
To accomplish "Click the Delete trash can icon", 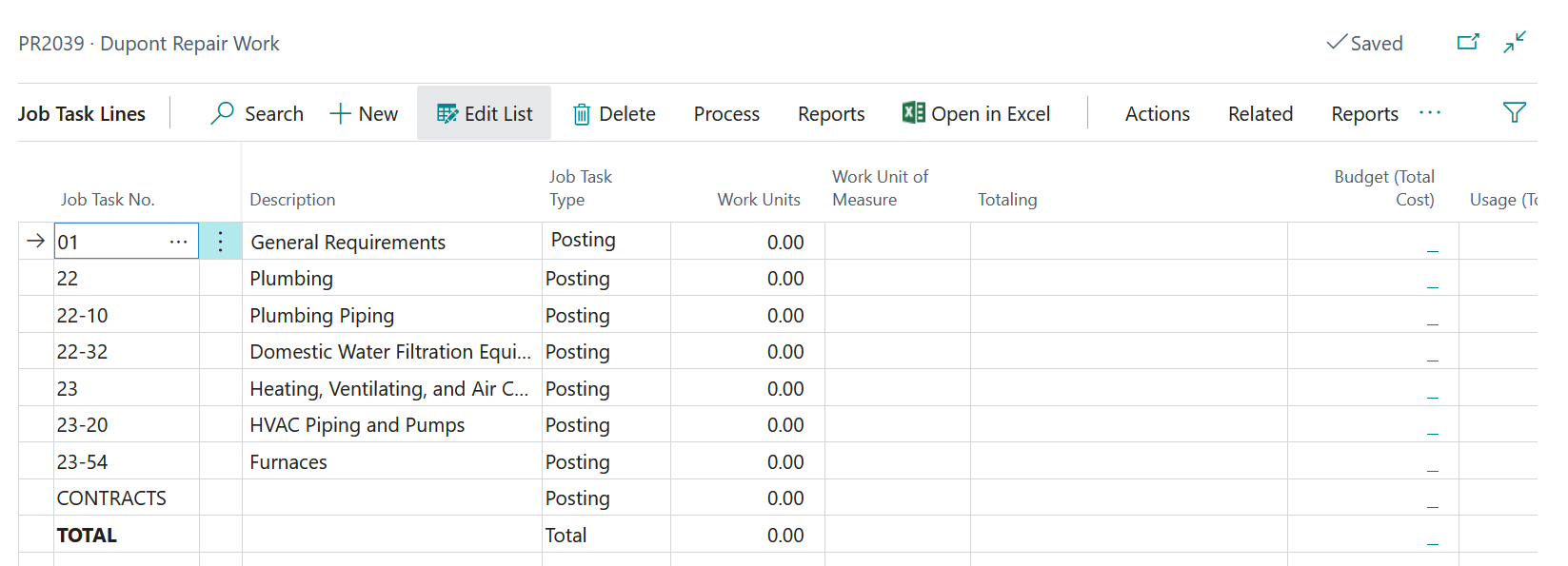I will click(x=581, y=114).
